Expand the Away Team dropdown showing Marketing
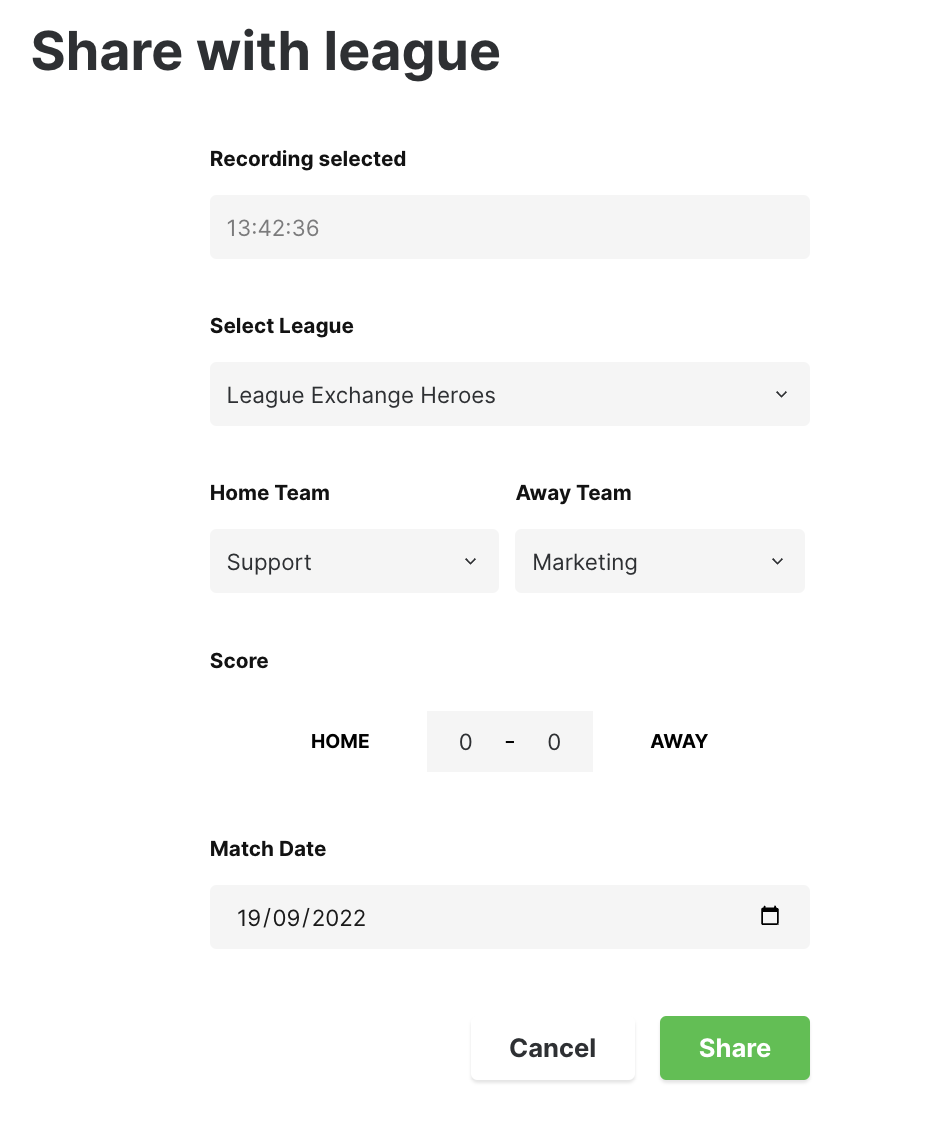946x1134 pixels. coord(659,561)
